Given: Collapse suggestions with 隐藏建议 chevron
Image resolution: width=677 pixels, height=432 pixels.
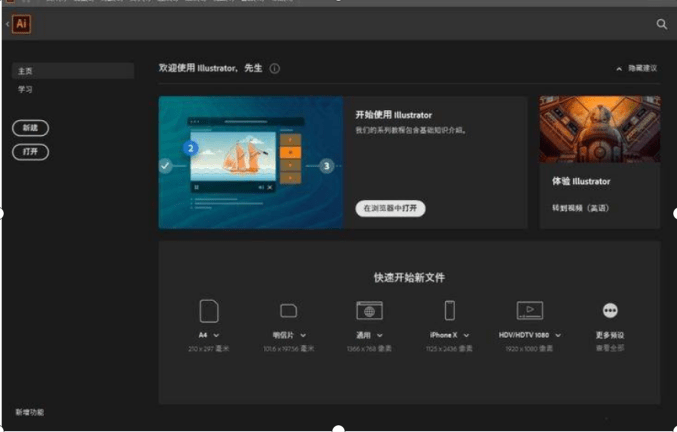Looking at the screenshot, I should [619, 69].
